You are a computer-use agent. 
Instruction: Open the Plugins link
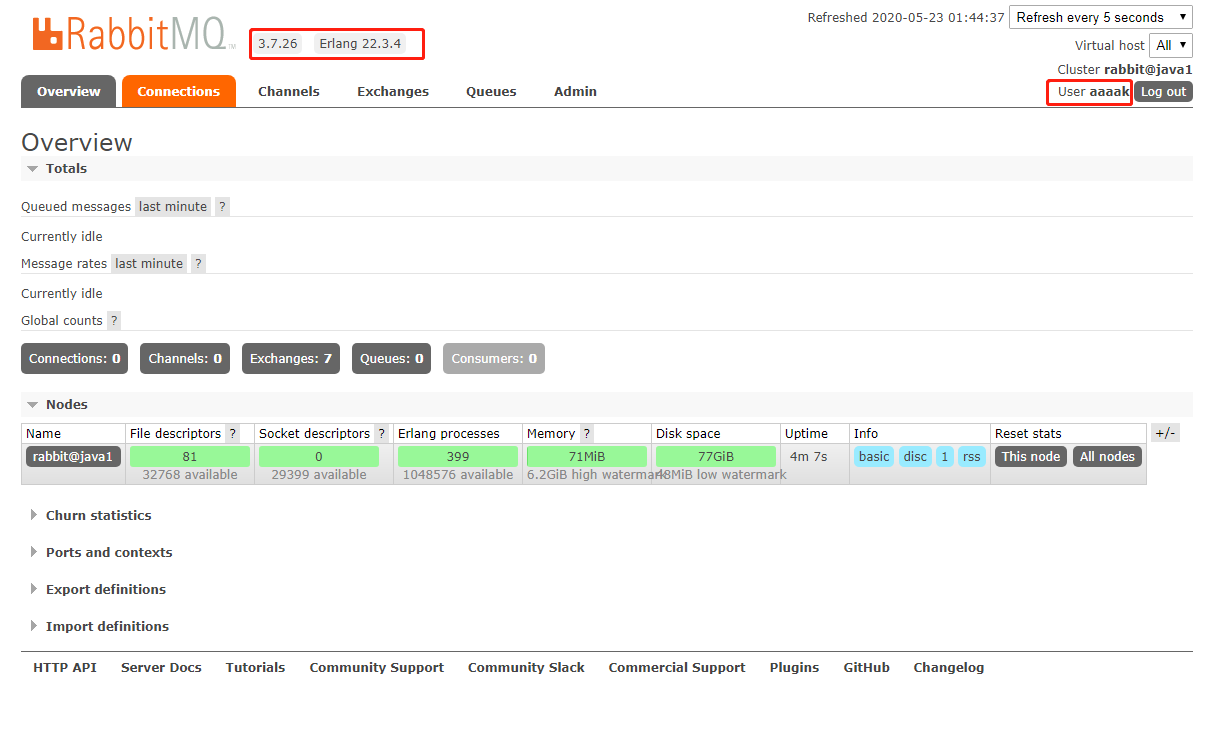point(794,667)
